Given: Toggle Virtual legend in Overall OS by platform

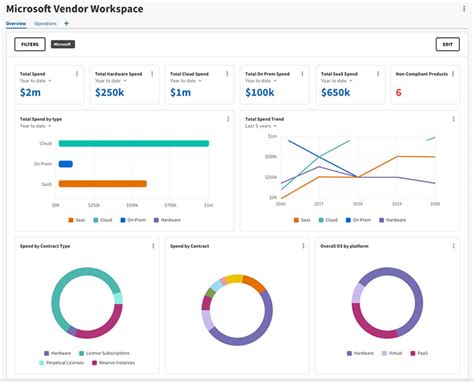Looking at the screenshot, I should pos(392,353).
